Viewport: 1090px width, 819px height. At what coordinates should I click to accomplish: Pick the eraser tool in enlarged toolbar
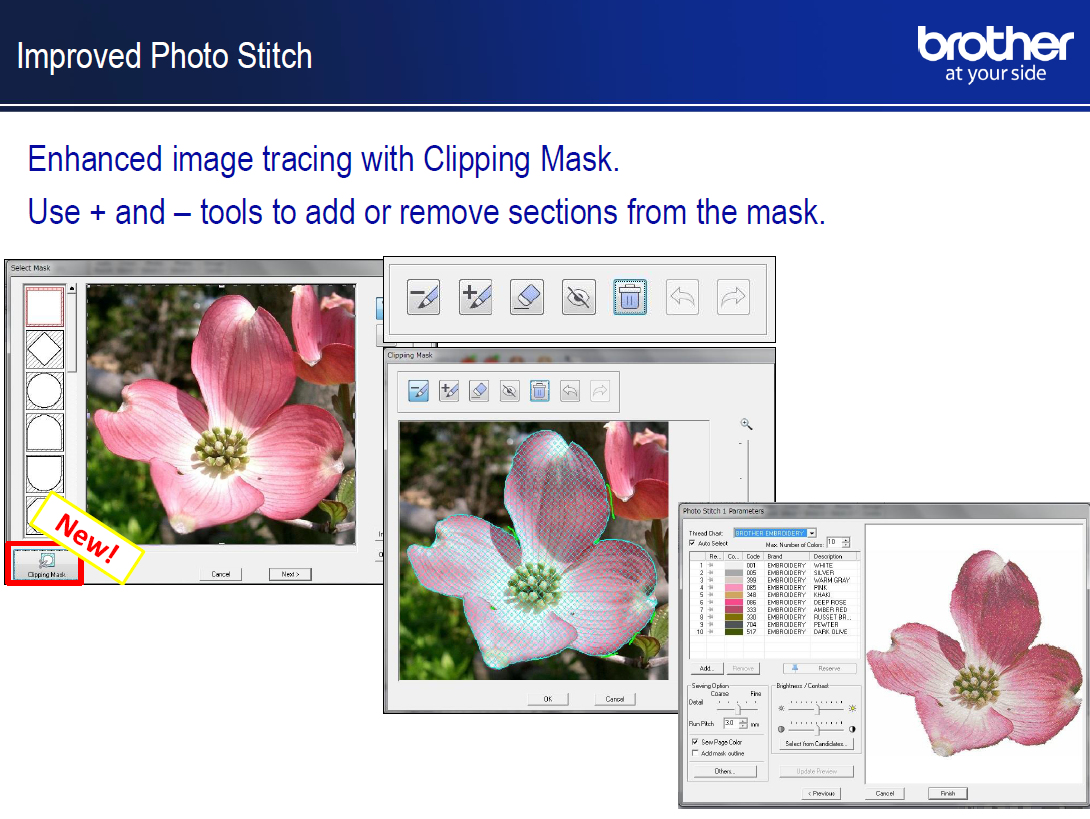click(x=527, y=297)
